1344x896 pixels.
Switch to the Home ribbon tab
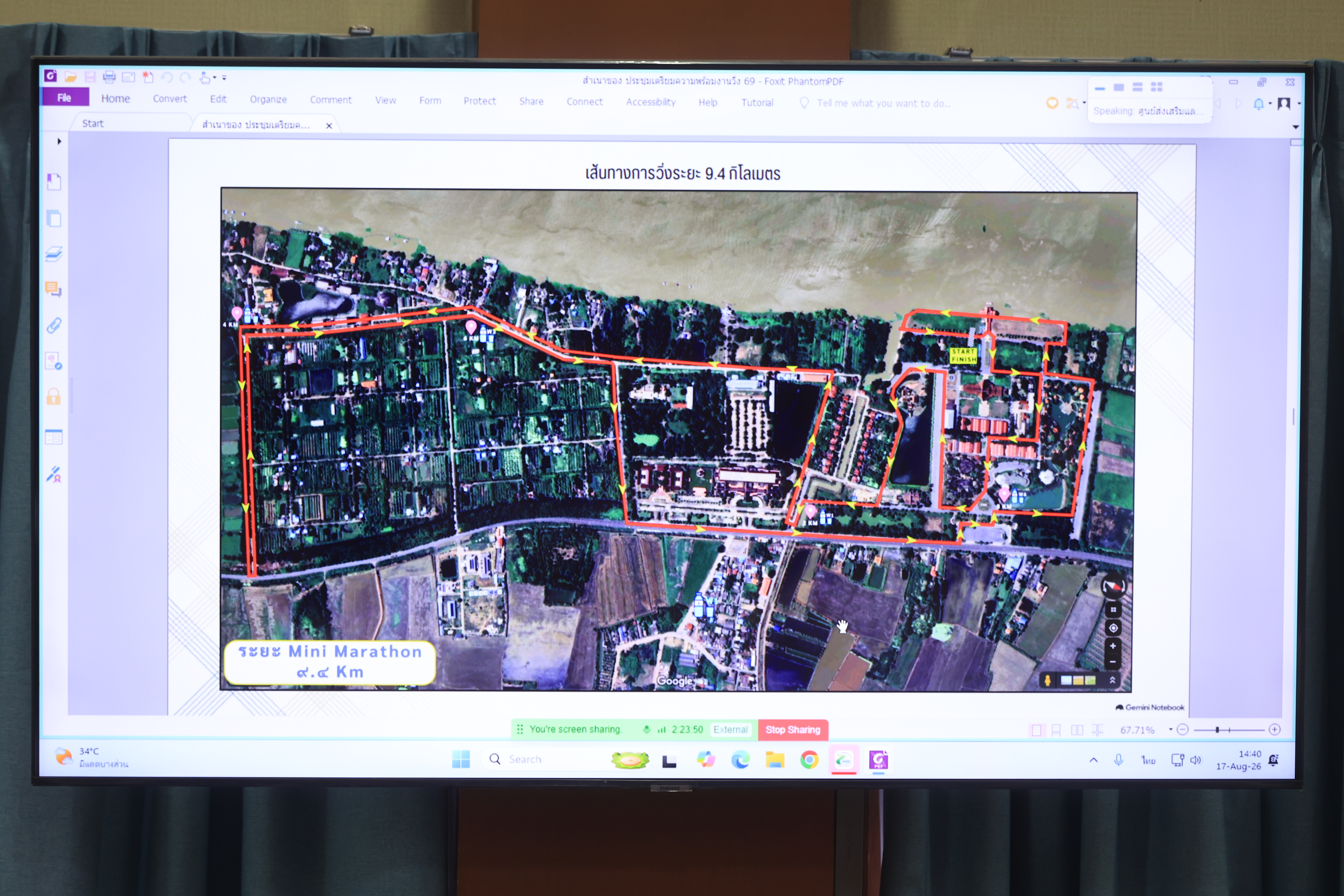115,98
